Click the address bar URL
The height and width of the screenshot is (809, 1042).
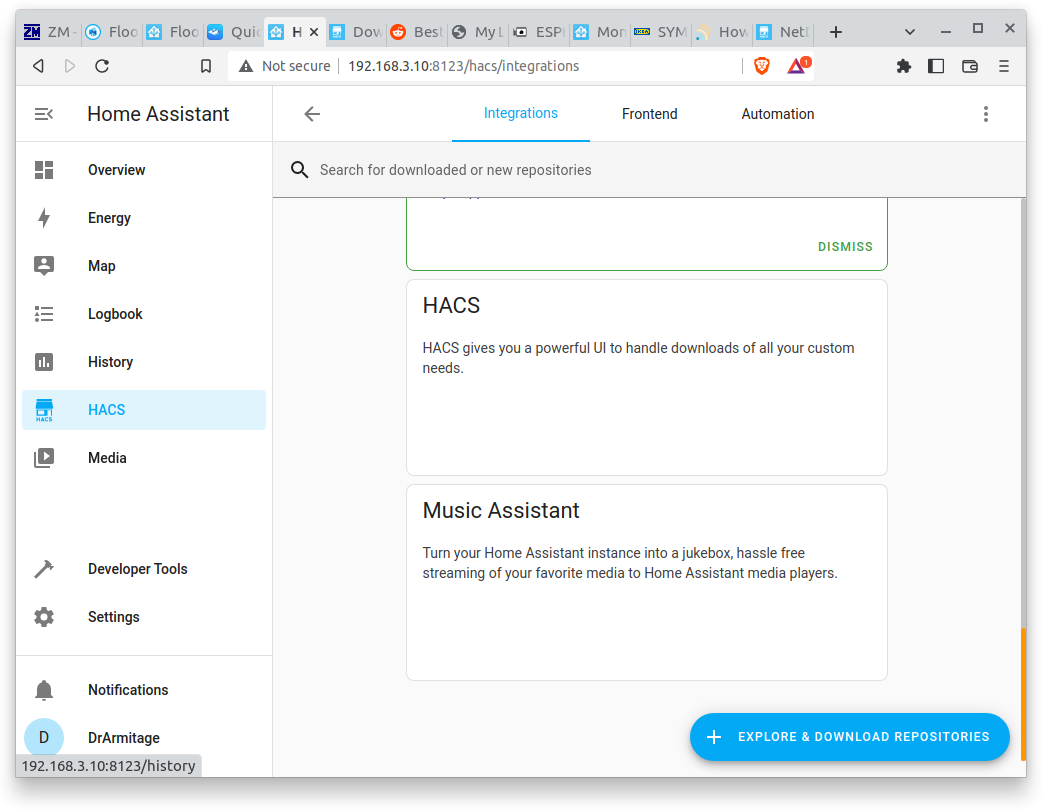pyautogui.click(x=463, y=66)
